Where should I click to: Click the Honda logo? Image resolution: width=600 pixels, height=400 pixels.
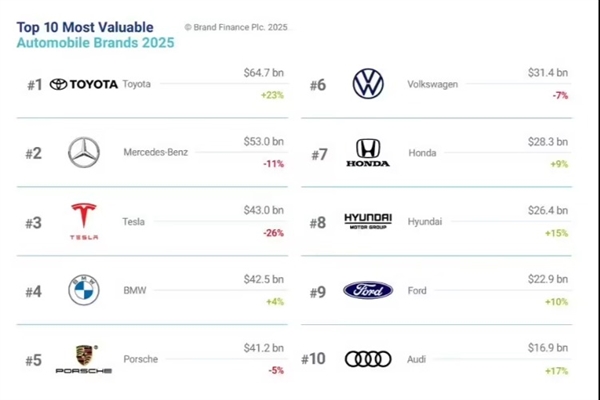click(368, 153)
